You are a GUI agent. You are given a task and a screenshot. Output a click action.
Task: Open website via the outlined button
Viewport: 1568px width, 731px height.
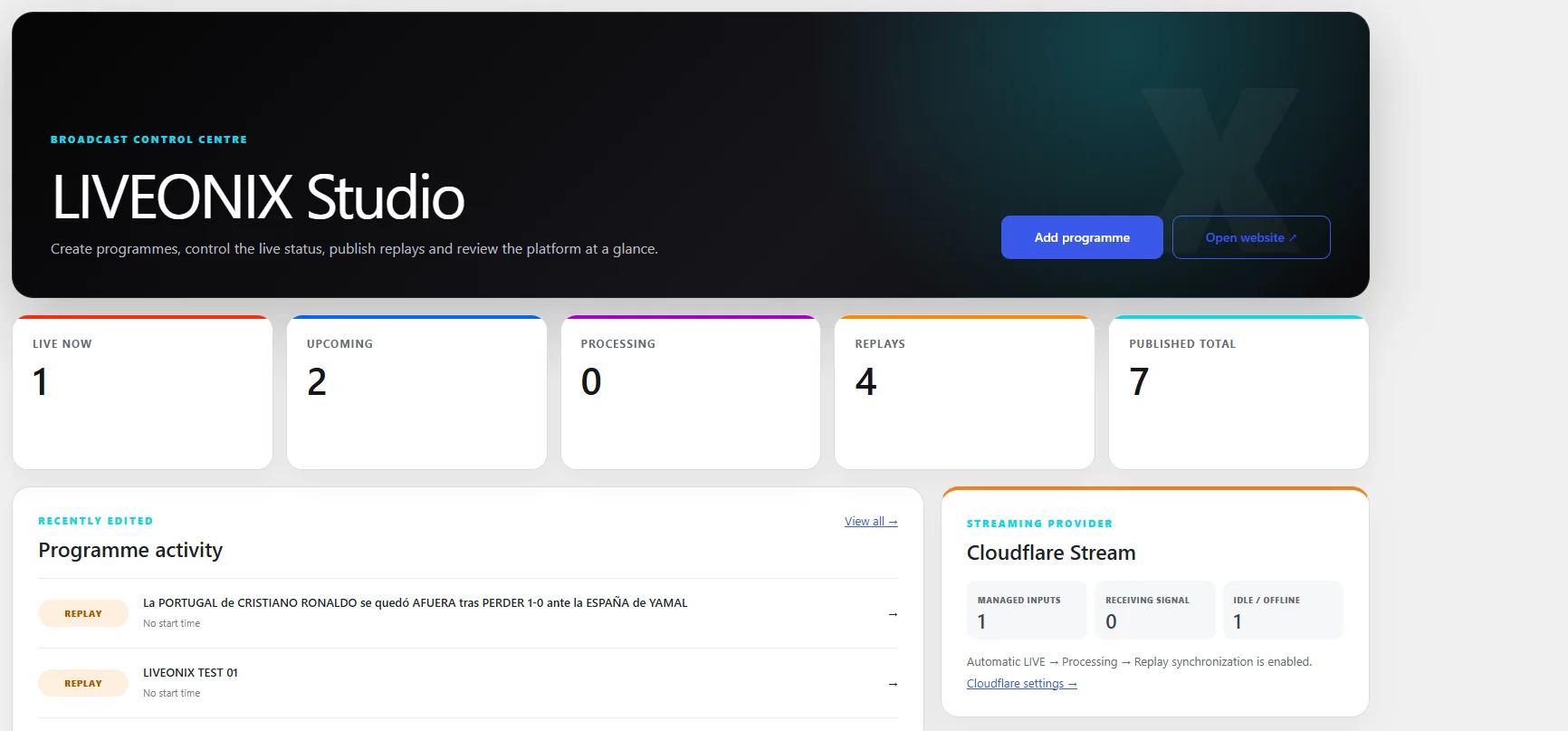(1251, 237)
